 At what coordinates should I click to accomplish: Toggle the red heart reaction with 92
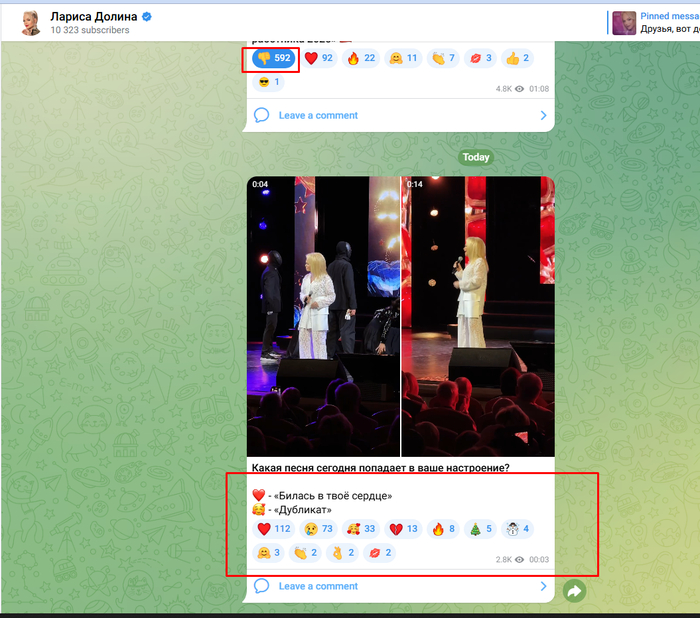[x=319, y=58]
